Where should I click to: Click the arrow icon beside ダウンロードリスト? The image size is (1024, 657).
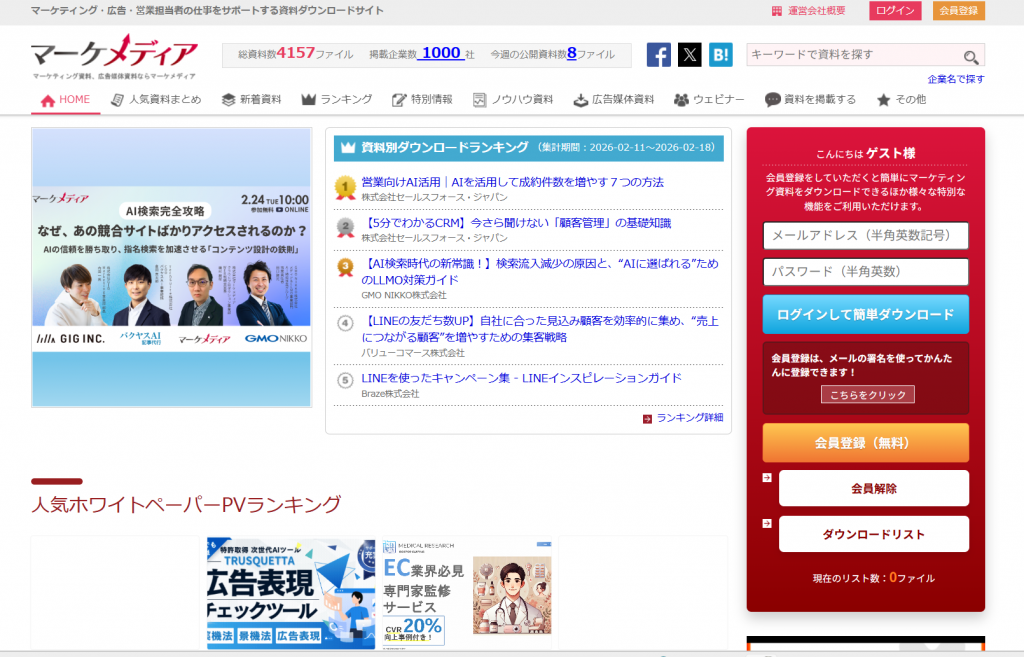coord(767,524)
